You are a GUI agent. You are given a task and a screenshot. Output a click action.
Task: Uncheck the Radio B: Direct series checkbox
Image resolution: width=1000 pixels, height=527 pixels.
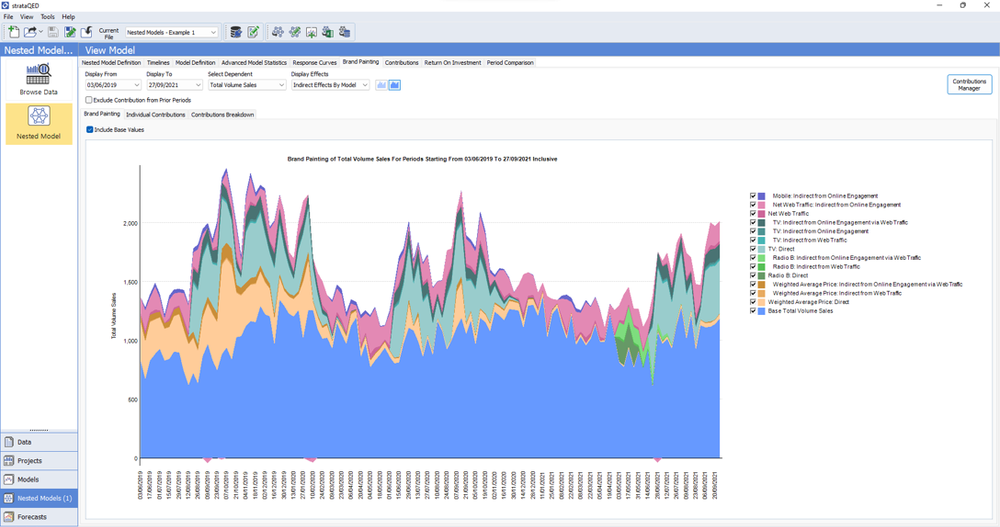(753, 276)
